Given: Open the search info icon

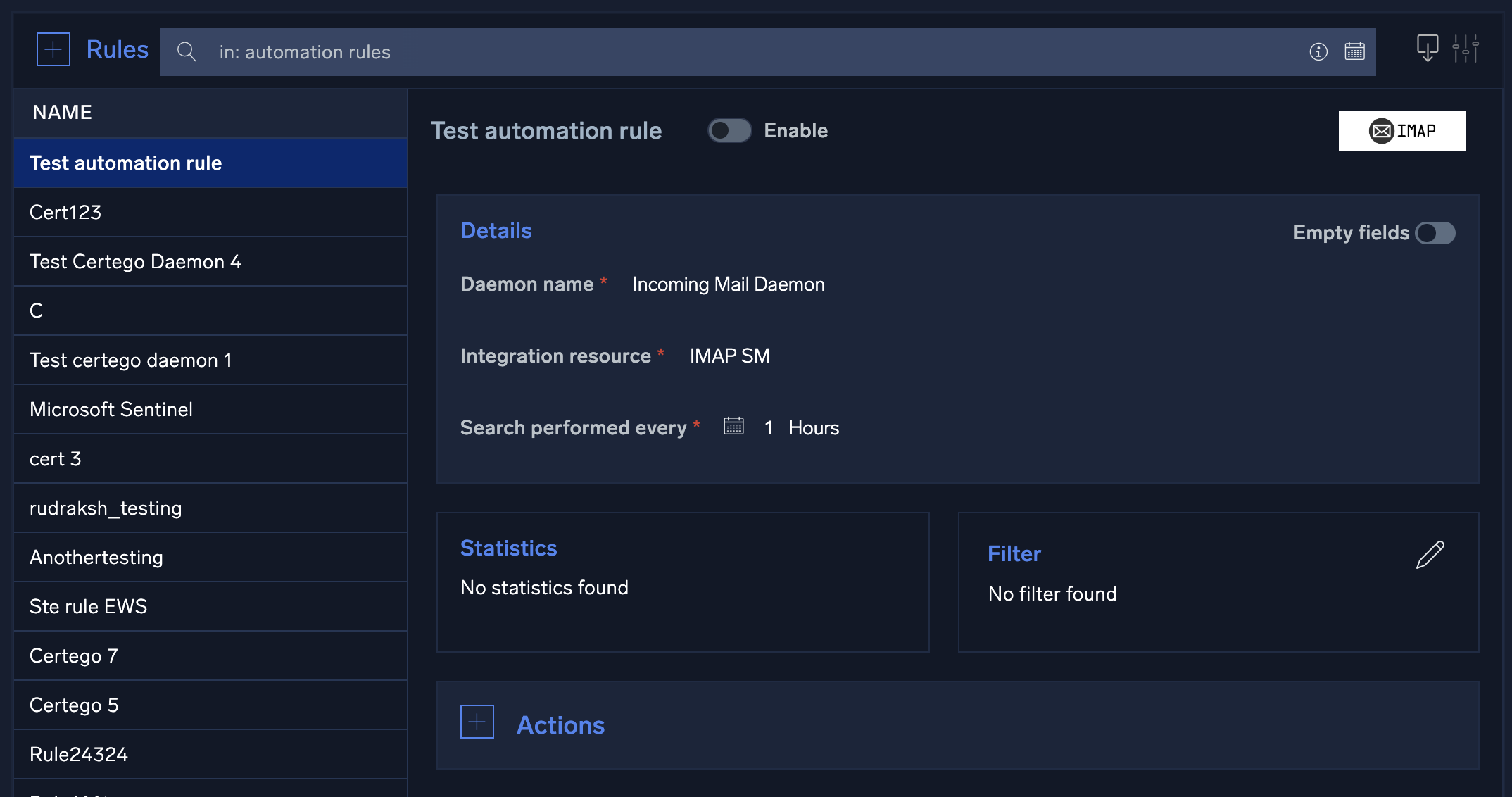Looking at the screenshot, I should point(1318,51).
